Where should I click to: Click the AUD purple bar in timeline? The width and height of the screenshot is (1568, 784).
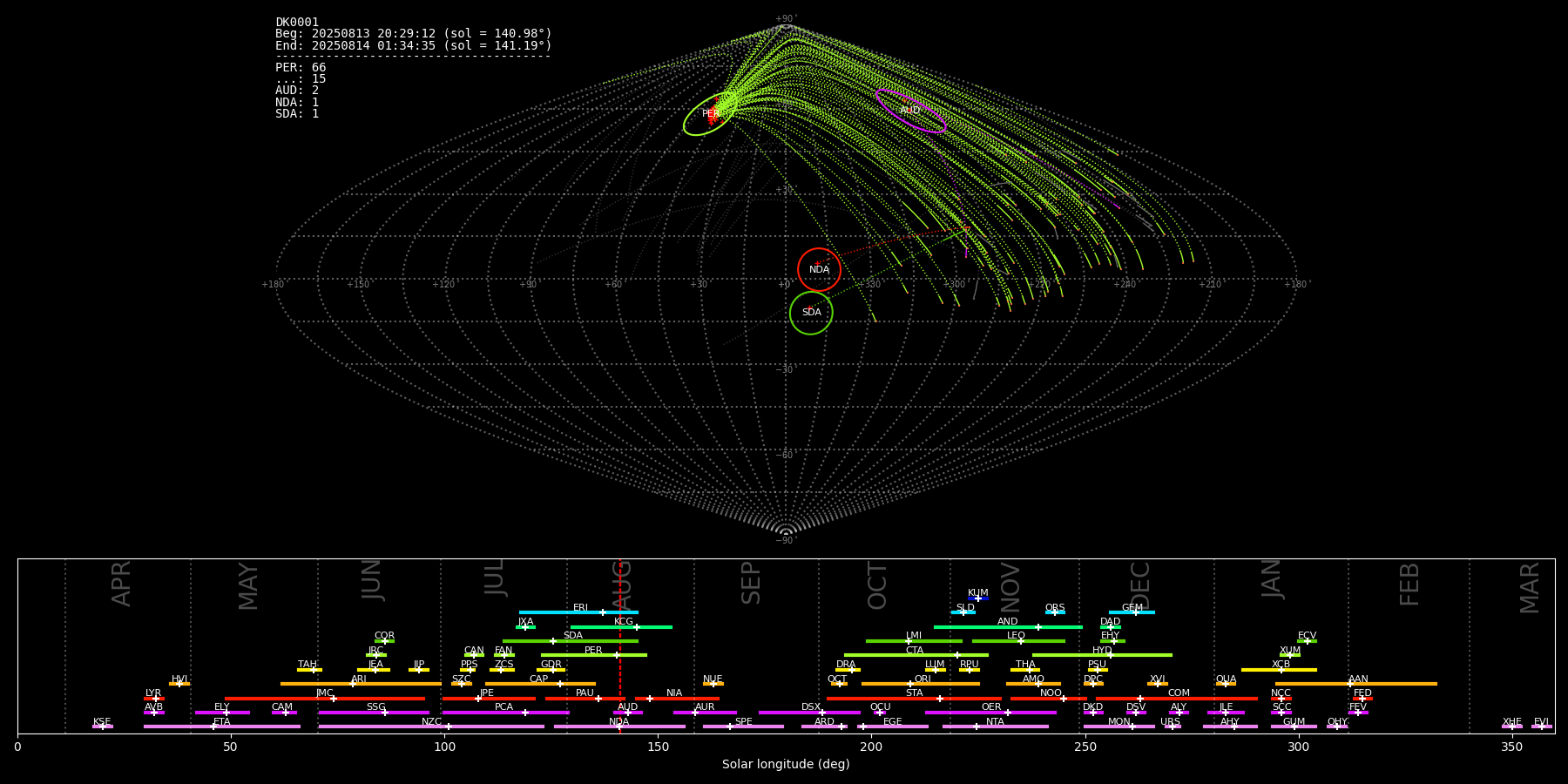[628, 713]
